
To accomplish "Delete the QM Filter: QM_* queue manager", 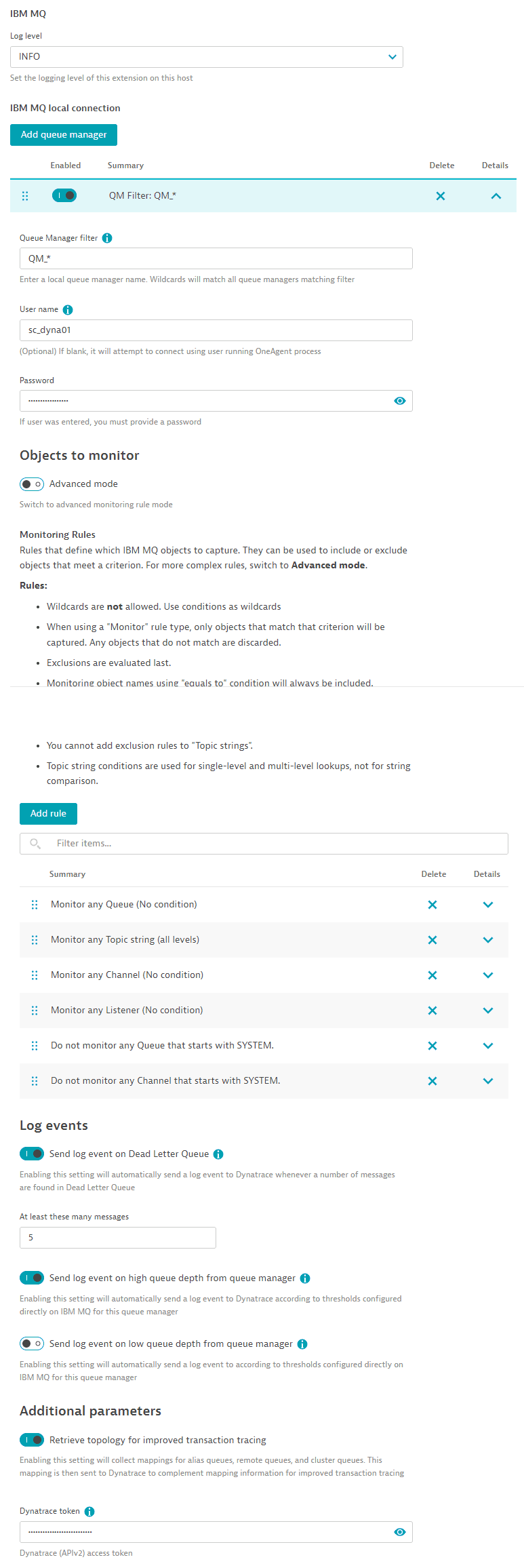I will [441, 196].
